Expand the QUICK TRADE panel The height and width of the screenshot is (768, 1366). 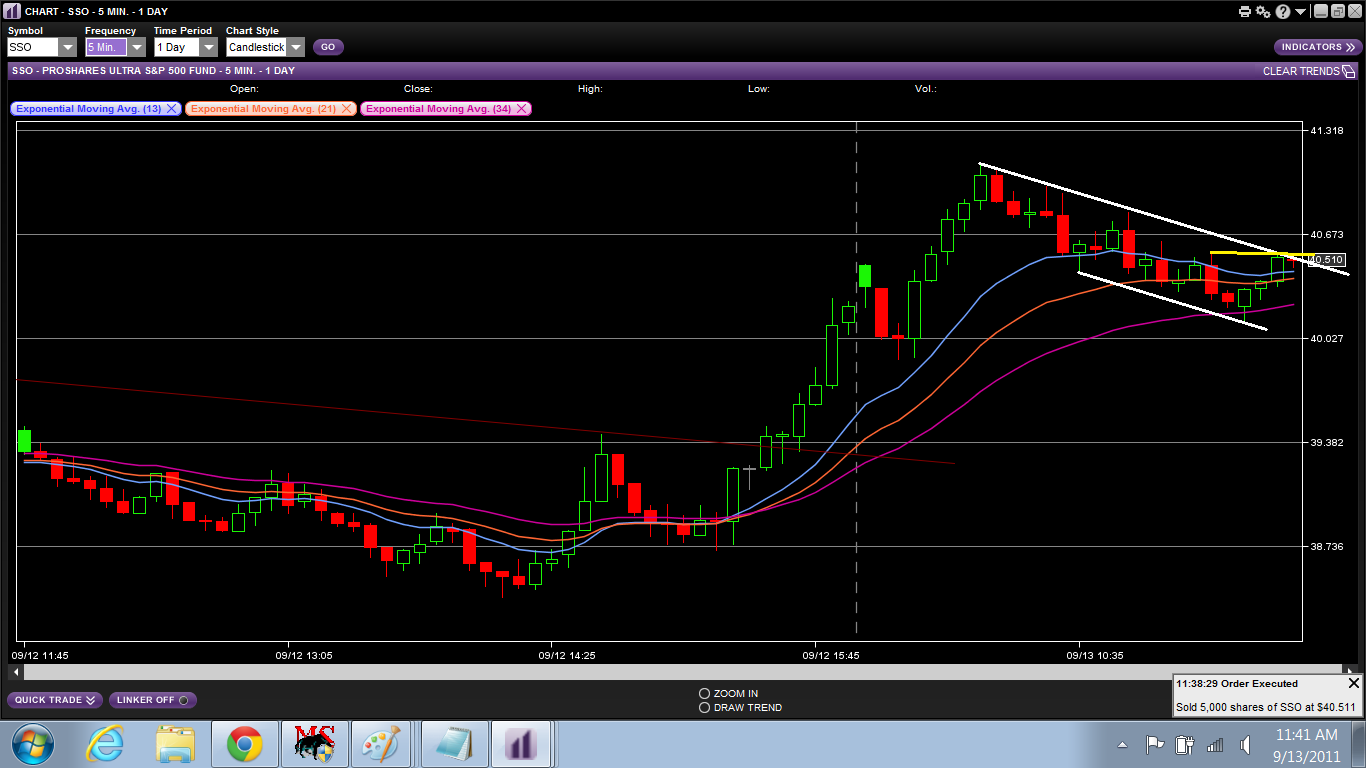(55, 700)
